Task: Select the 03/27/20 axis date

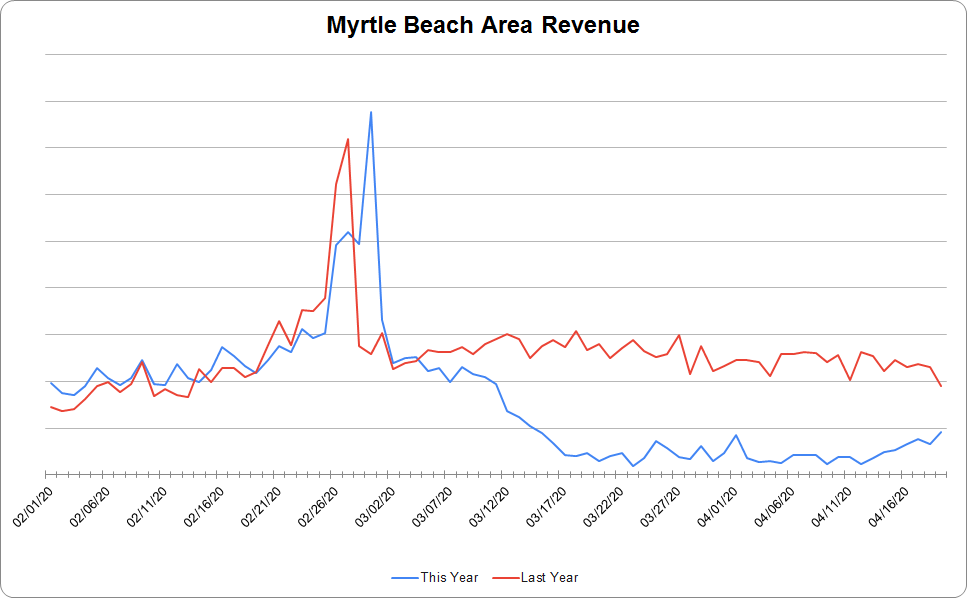Action: [x=660, y=507]
